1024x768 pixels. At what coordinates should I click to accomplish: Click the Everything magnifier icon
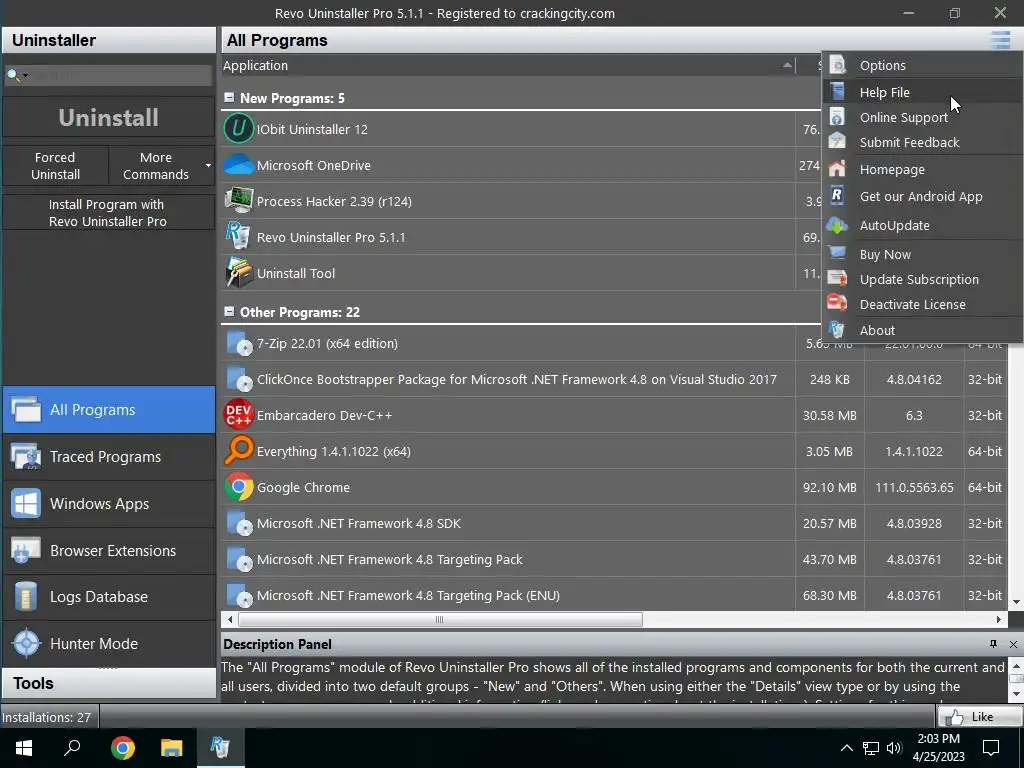point(238,451)
